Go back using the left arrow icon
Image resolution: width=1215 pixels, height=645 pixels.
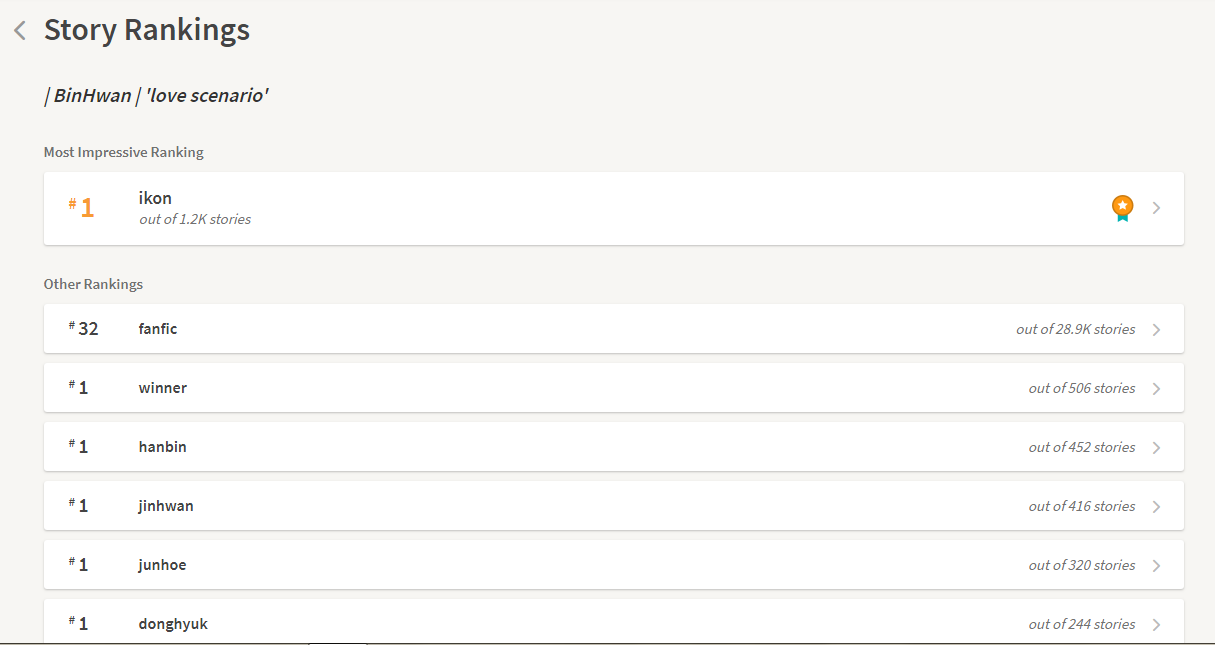20,31
